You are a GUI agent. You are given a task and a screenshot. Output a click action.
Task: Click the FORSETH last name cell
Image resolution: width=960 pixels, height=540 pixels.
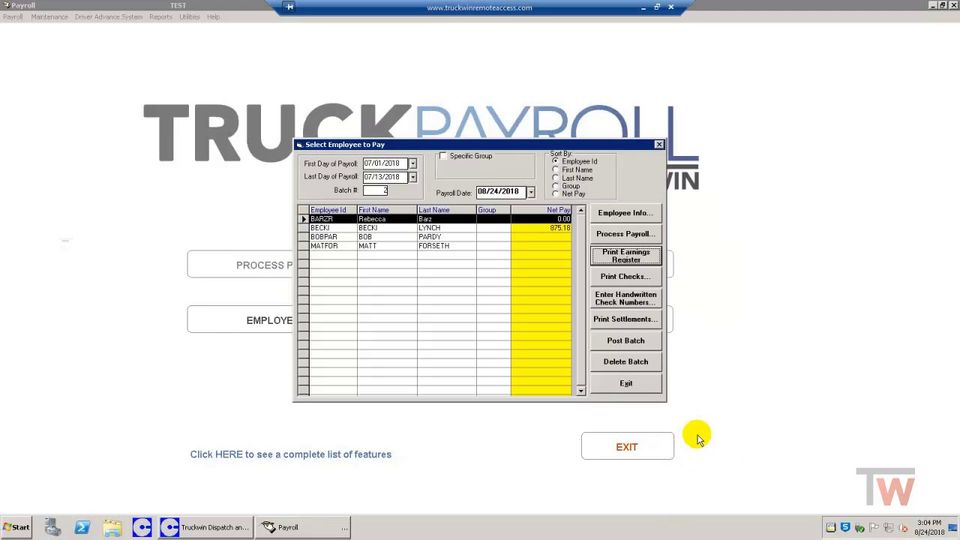pos(447,246)
